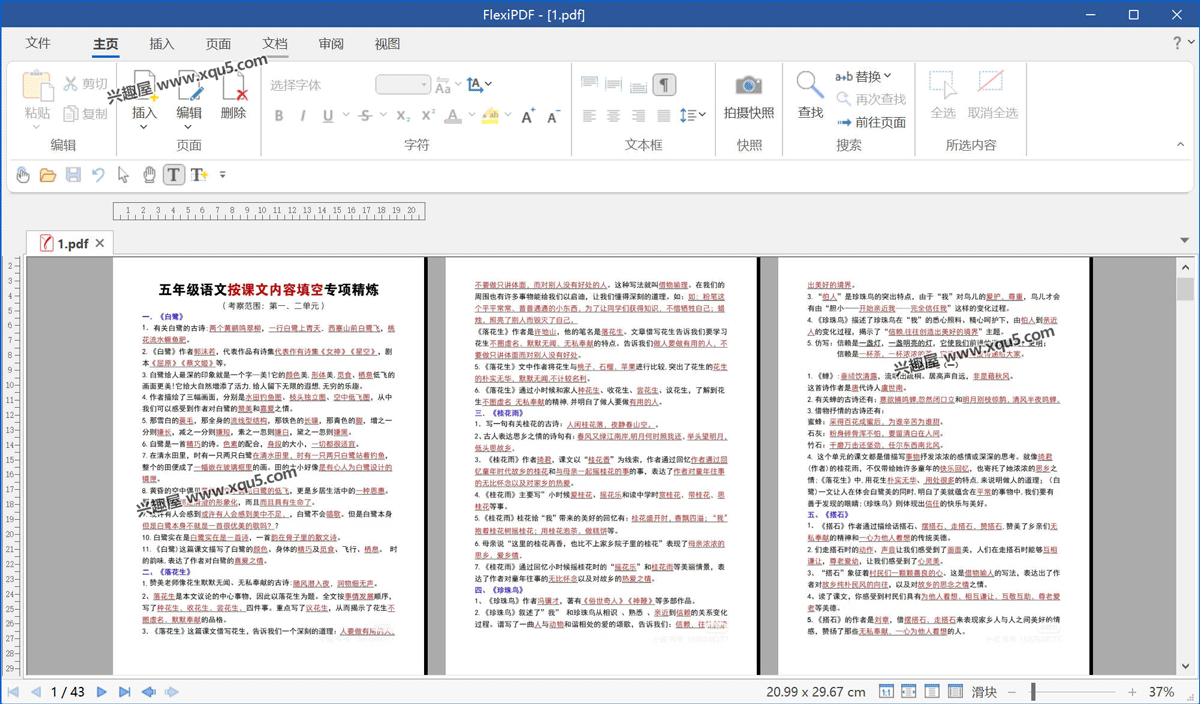Select all content with 全选

(x=943, y=96)
